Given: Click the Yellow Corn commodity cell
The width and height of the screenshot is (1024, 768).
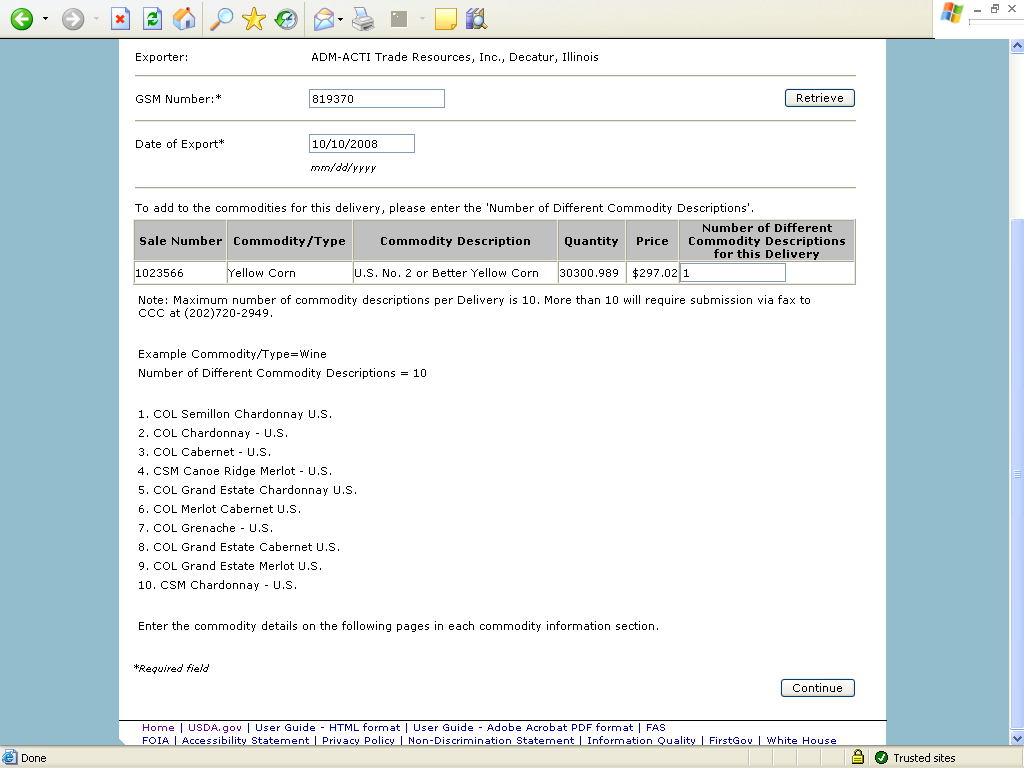Looking at the screenshot, I should point(289,273).
